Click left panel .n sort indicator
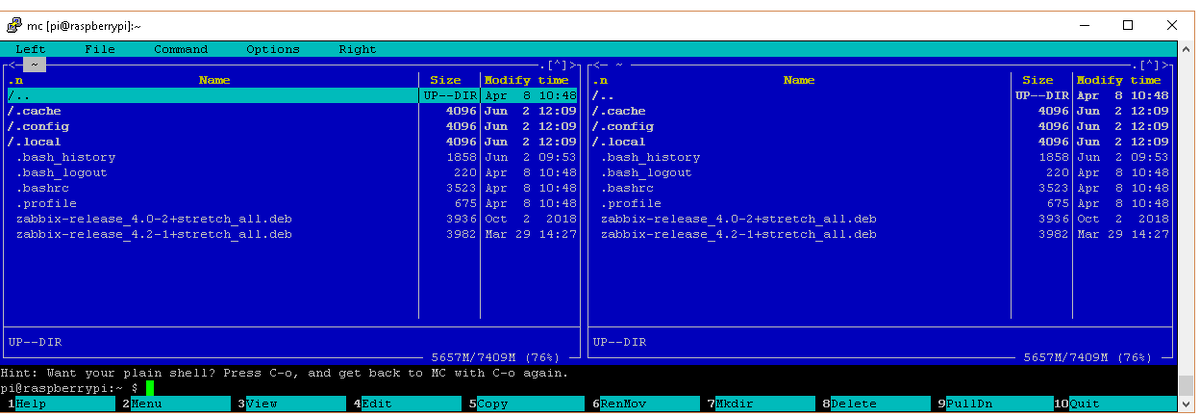The width and height of the screenshot is (1200, 417). point(15,80)
